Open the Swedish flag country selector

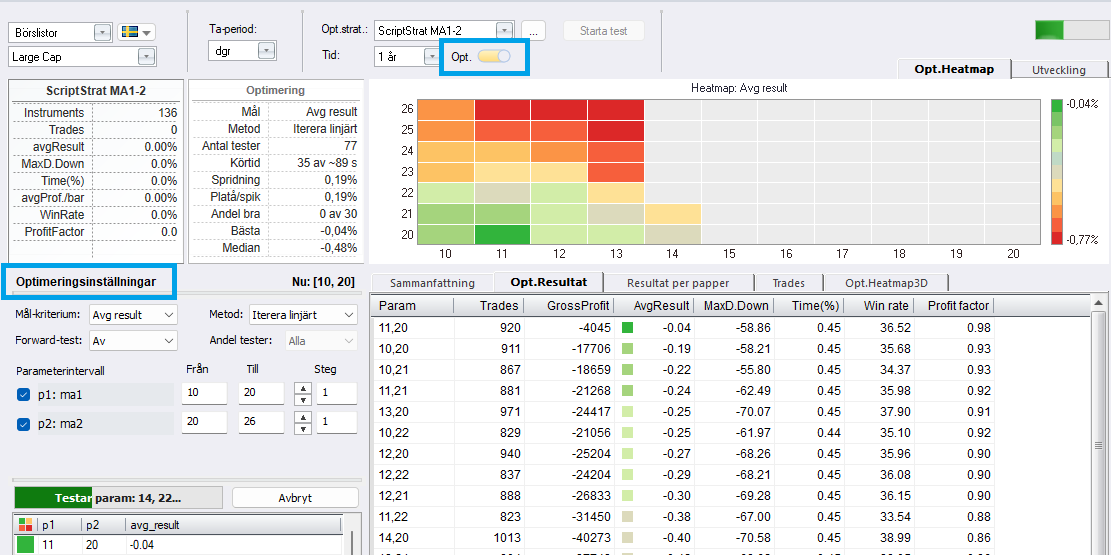pos(136,33)
